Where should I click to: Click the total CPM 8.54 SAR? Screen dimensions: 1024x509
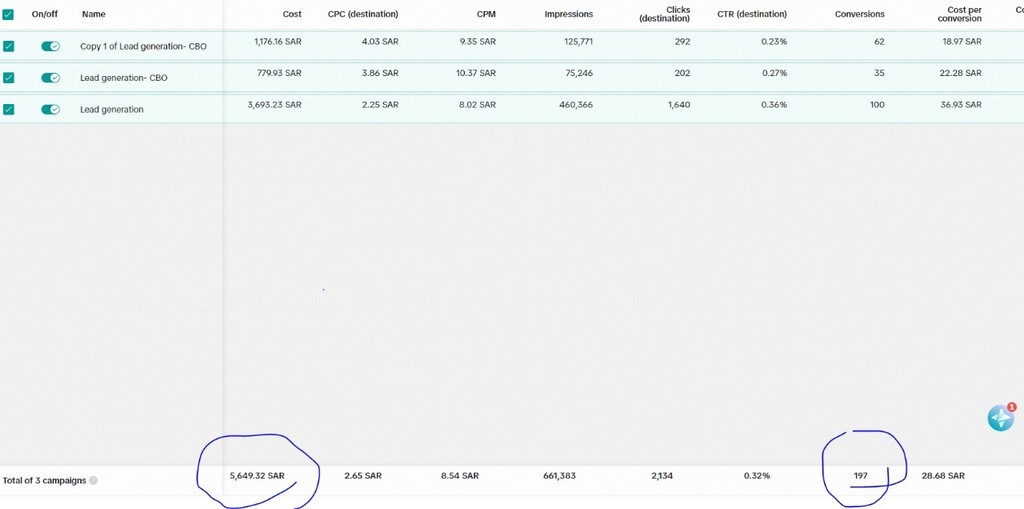point(460,476)
